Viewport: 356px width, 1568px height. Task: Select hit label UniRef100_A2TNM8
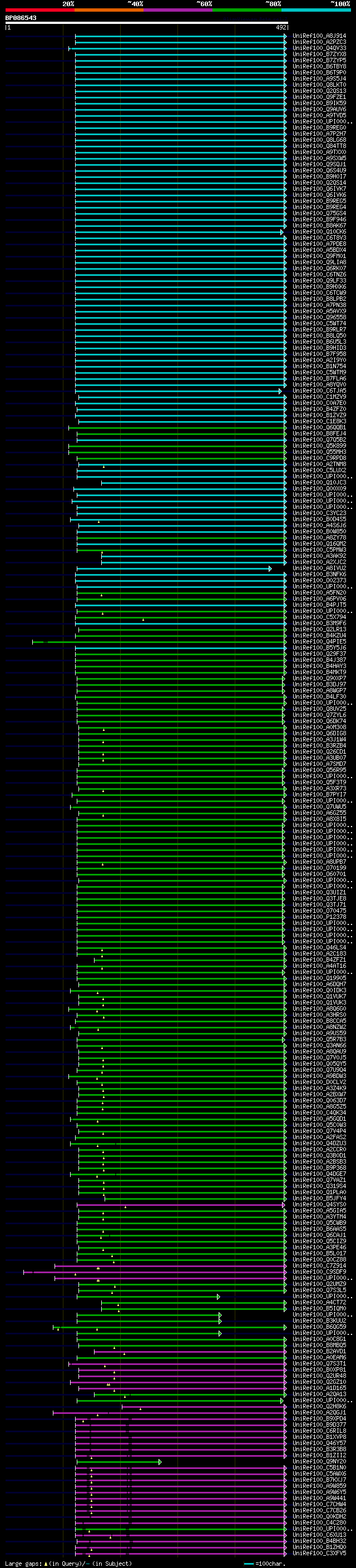coord(319,464)
